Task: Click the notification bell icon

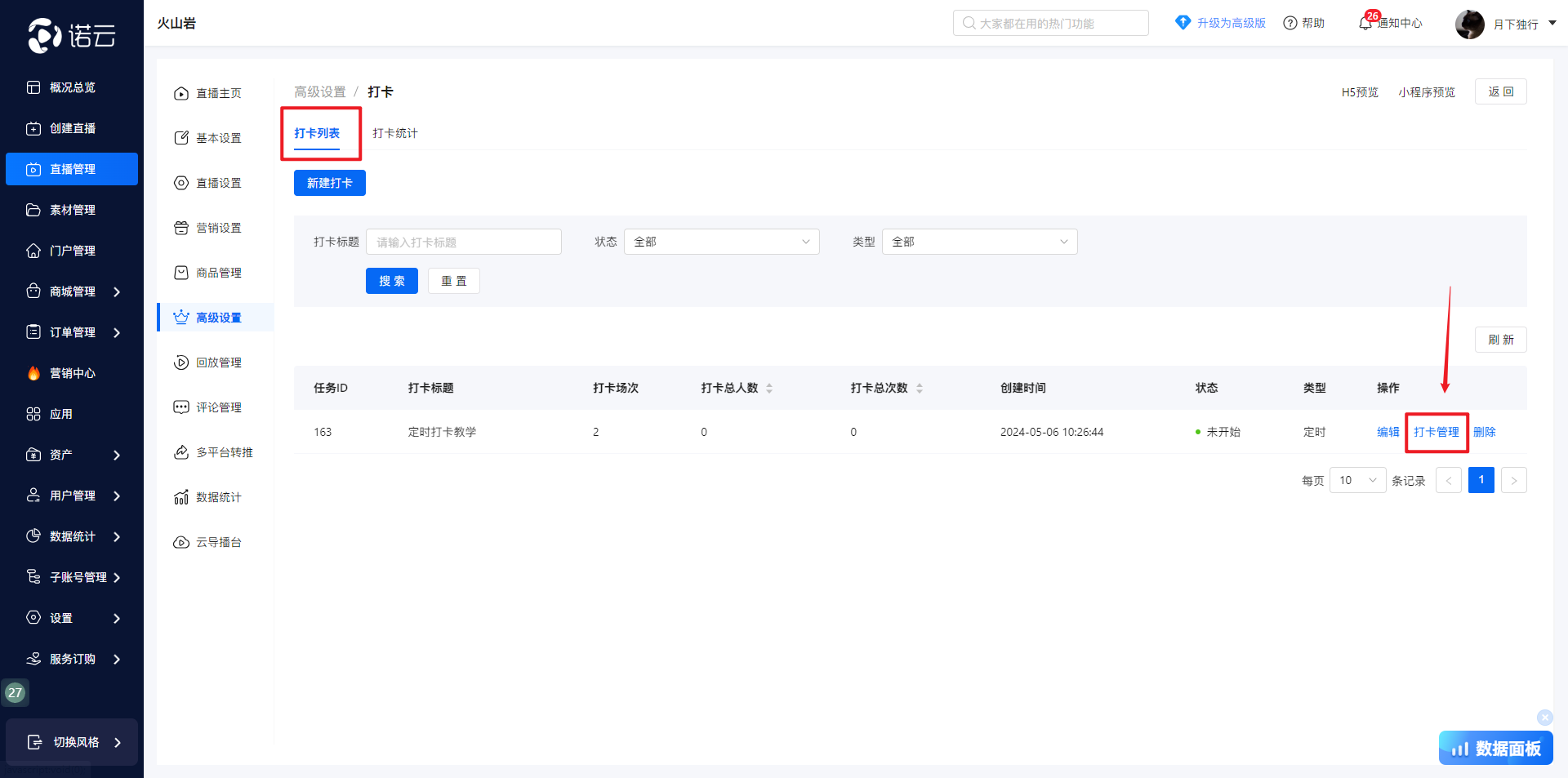Action: [x=1365, y=24]
